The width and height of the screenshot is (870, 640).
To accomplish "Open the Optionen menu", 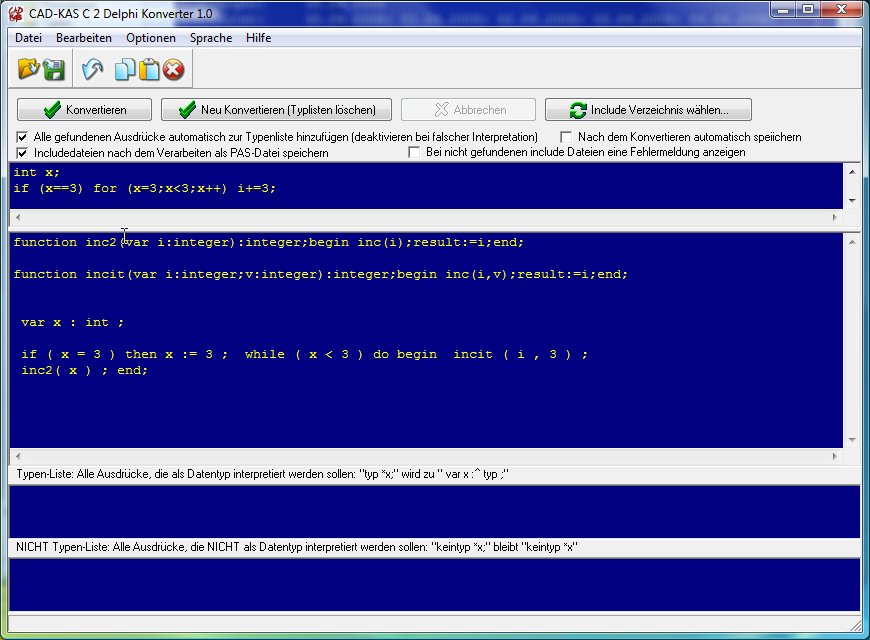I will tap(150, 38).
